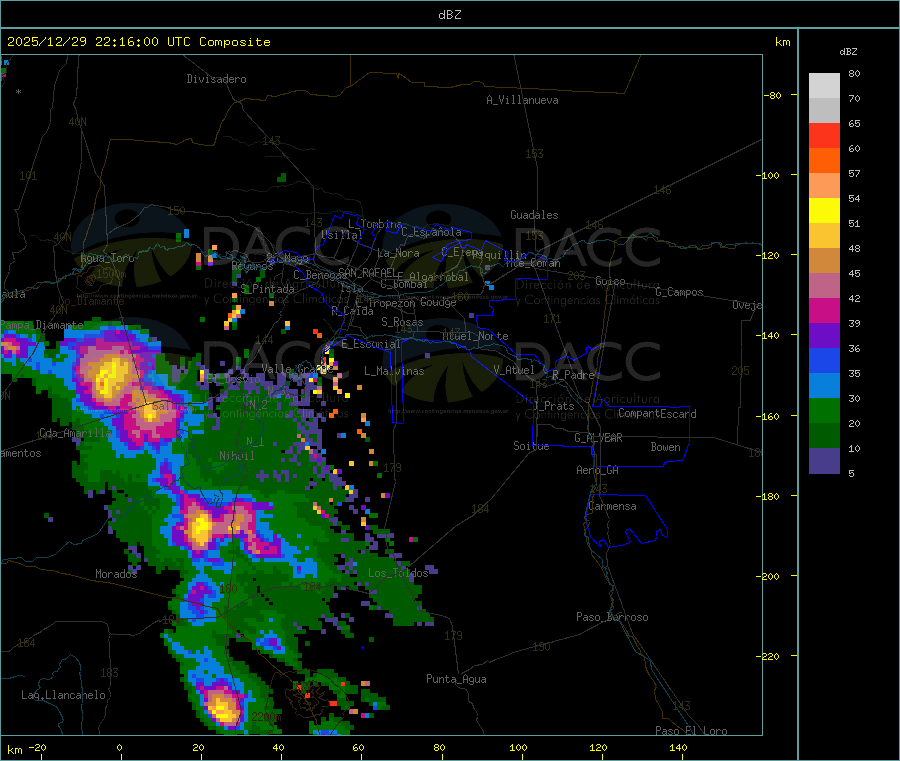Select the white 80 dBZ color swatch
The height and width of the screenshot is (761, 900).
tap(824, 86)
